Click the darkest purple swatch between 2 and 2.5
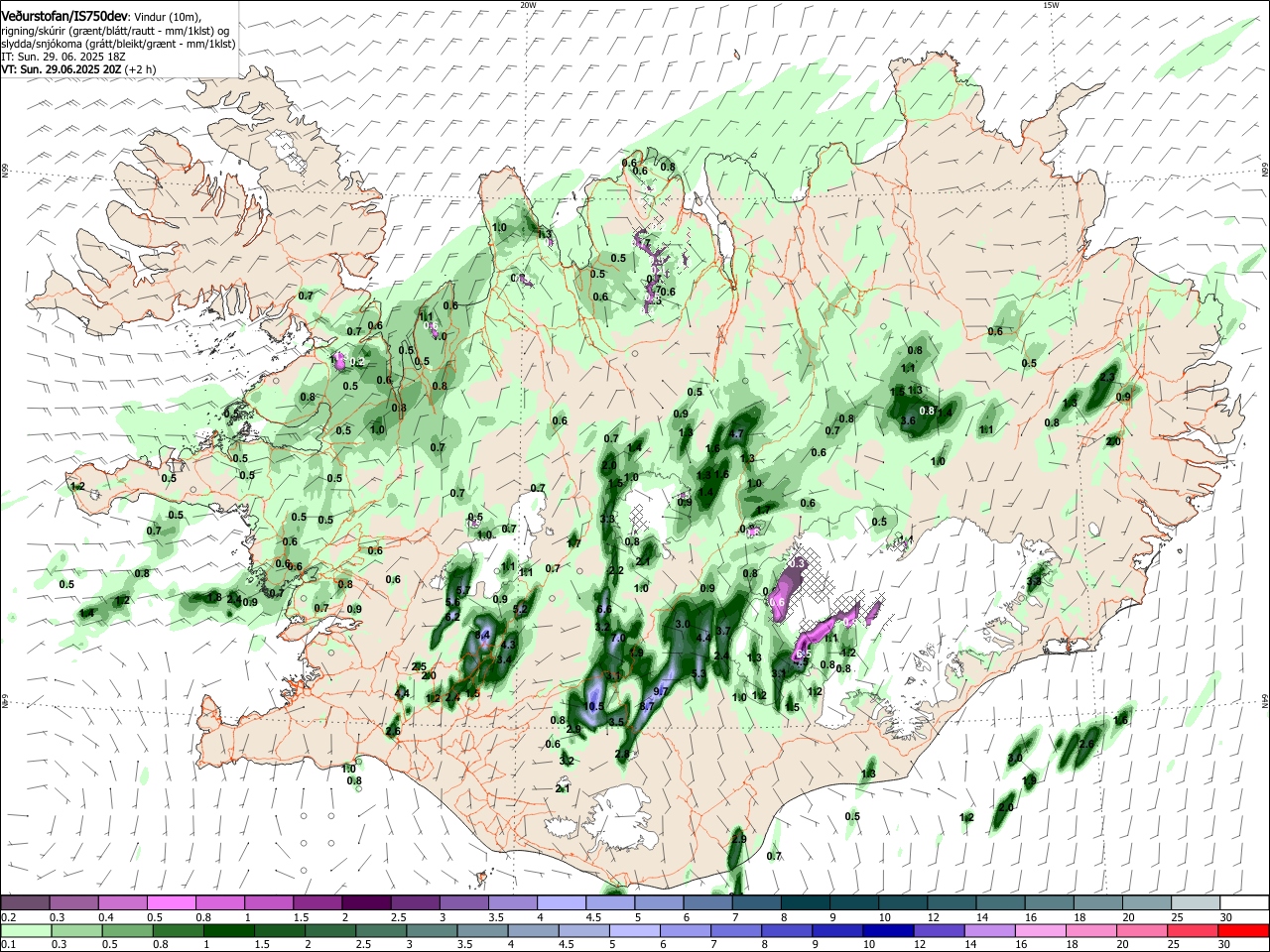 click(366, 902)
